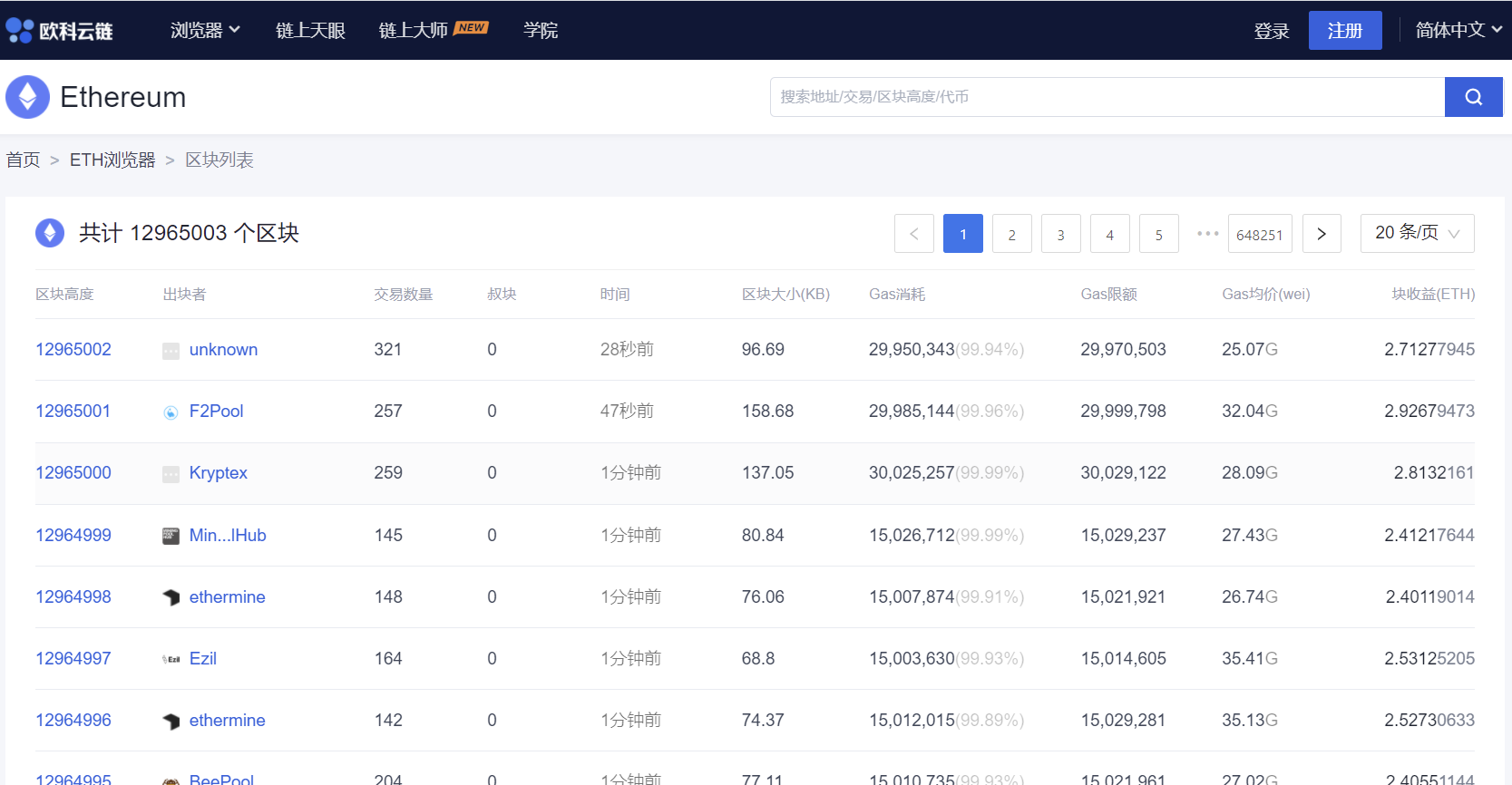Open ethermine link for block 12964998
The height and width of the screenshot is (785, 1512).
[227, 596]
